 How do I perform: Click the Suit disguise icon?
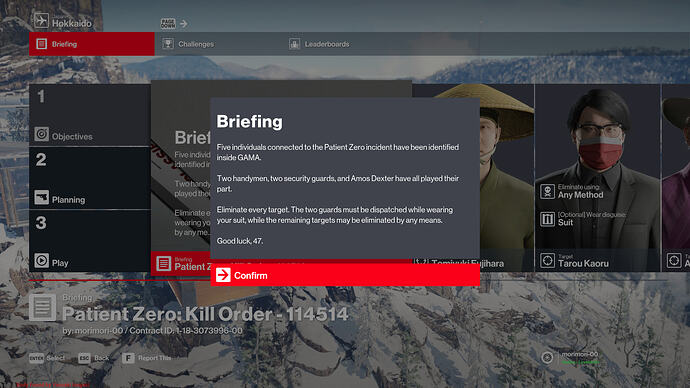click(547, 219)
